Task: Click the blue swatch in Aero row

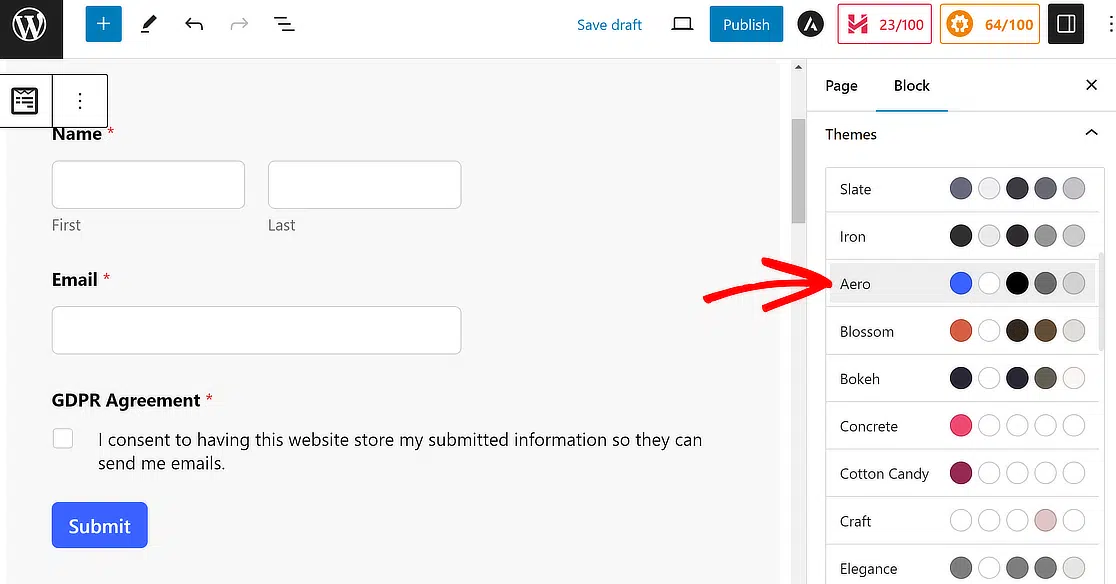Action: tap(960, 283)
